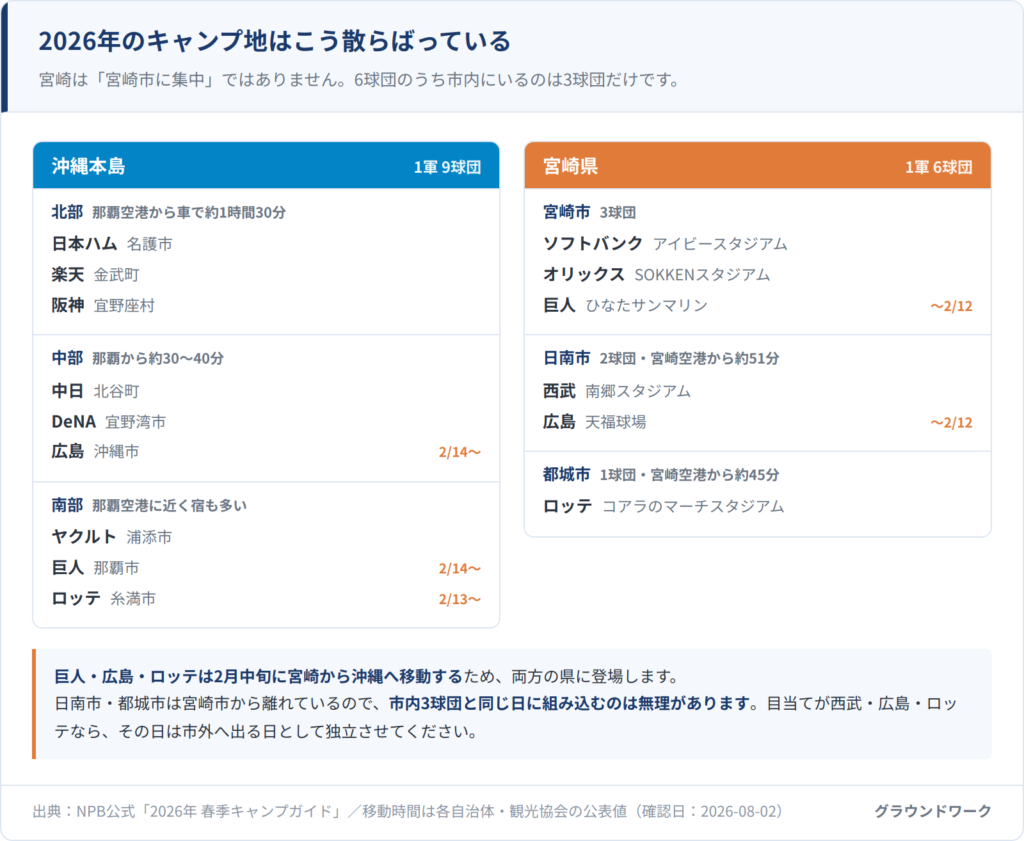Click the bold phrase 市内3球団と同じ日に組み込むのは無理があります
This screenshot has height=841, width=1024.
pos(568,704)
